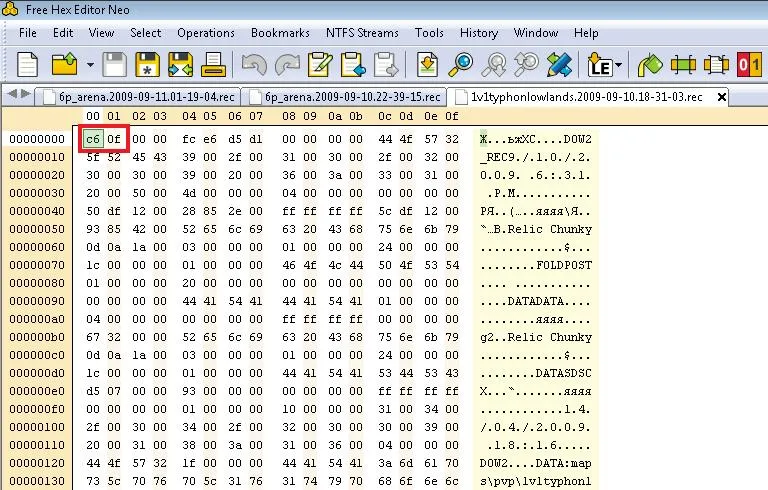
Task: Click the Redo arrow icon
Action: pyautogui.click(x=287, y=65)
